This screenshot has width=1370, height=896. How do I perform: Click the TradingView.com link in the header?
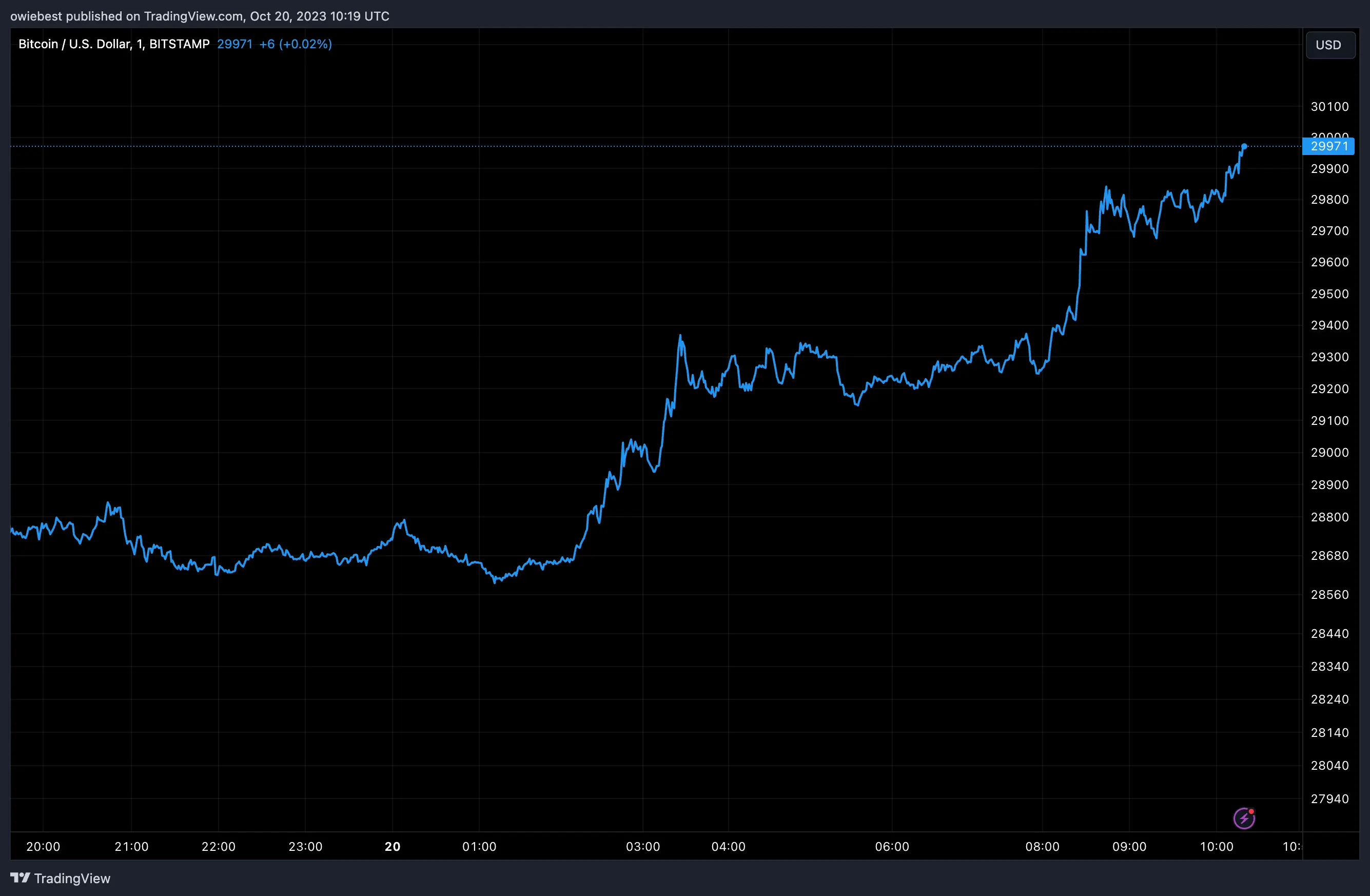coord(194,16)
